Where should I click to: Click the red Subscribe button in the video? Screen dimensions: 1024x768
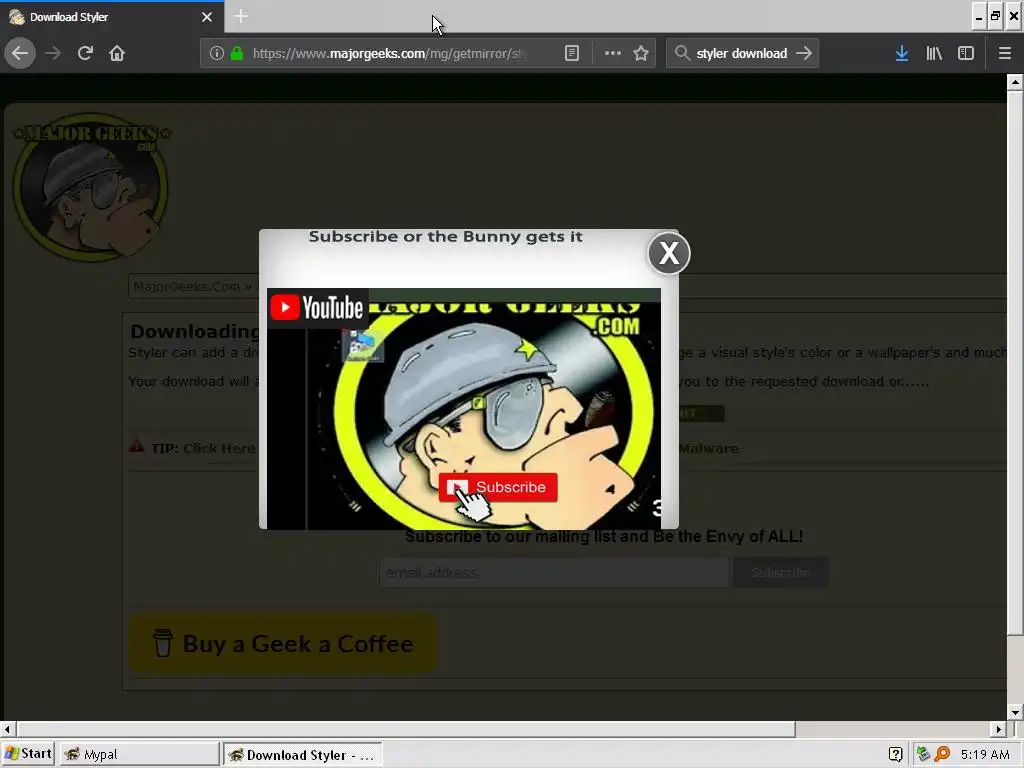pyautogui.click(x=498, y=487)
